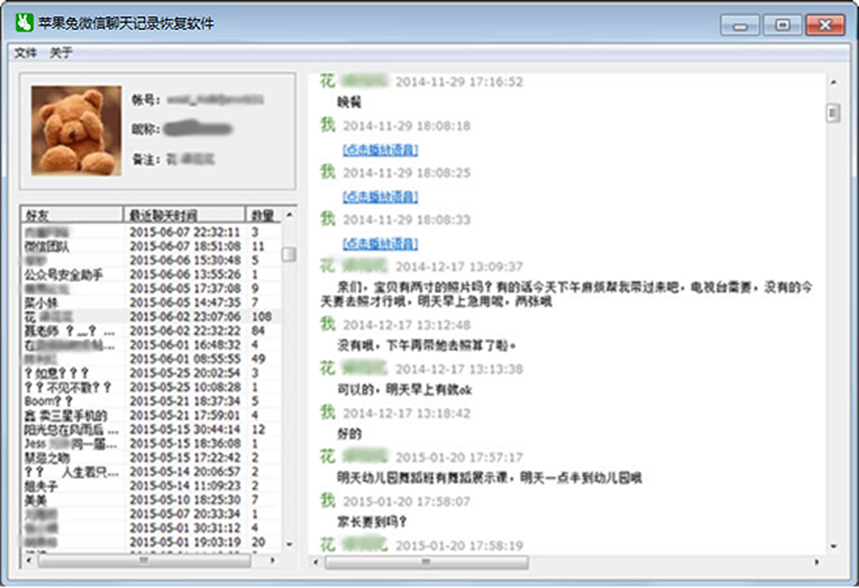This screenshot has width=859, height=588.
Task: Click friends list scroll-down arrow
Action: tap(289, 547)
